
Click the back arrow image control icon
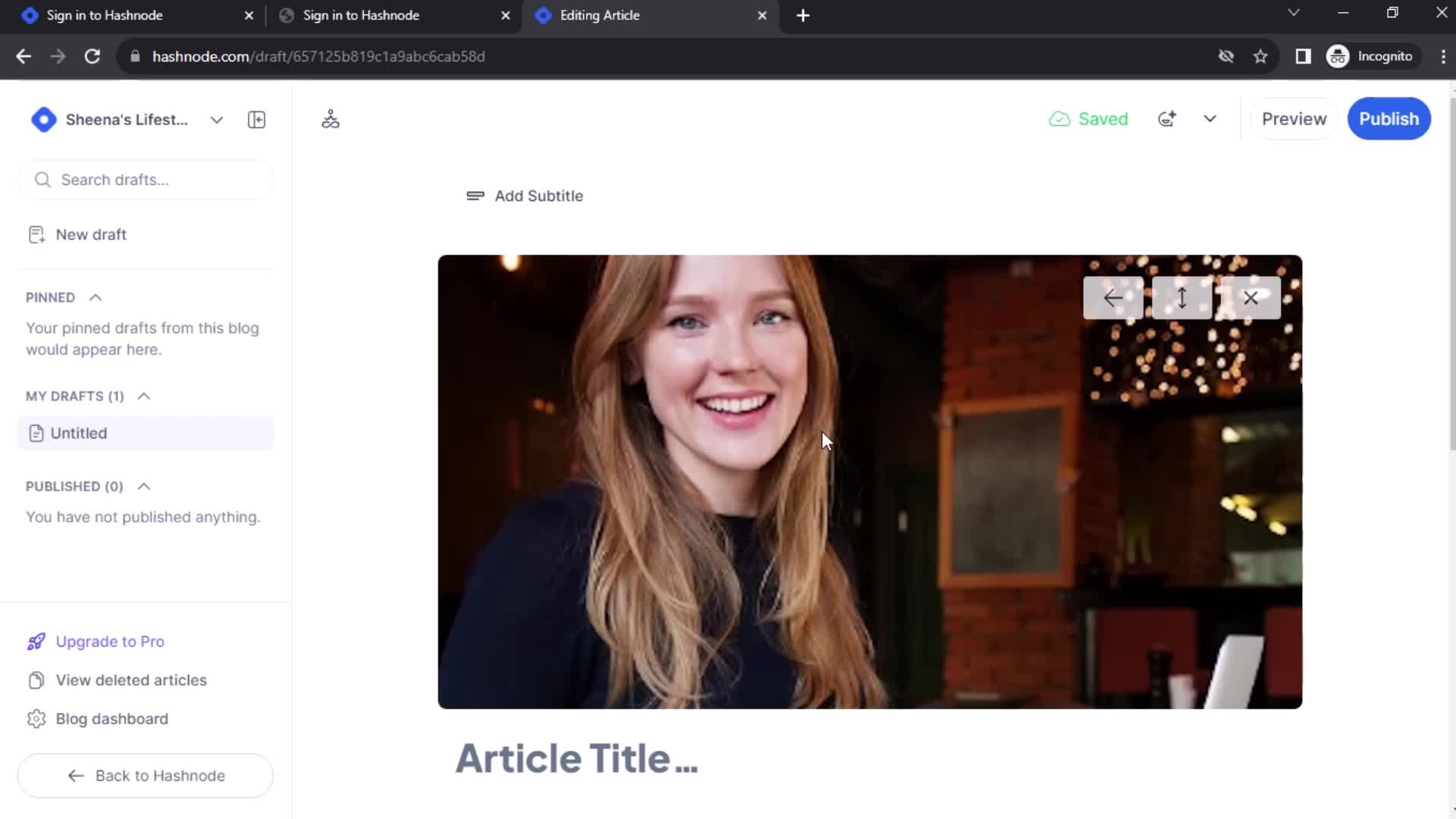tap(1113, 297)
